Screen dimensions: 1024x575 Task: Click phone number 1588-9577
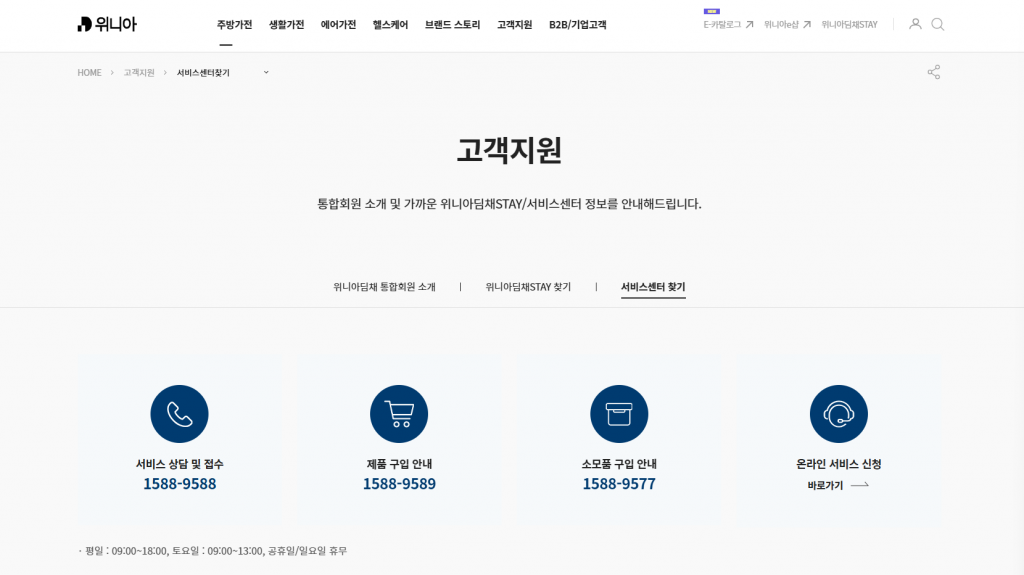pyautogui.click(x=619, y=484)
